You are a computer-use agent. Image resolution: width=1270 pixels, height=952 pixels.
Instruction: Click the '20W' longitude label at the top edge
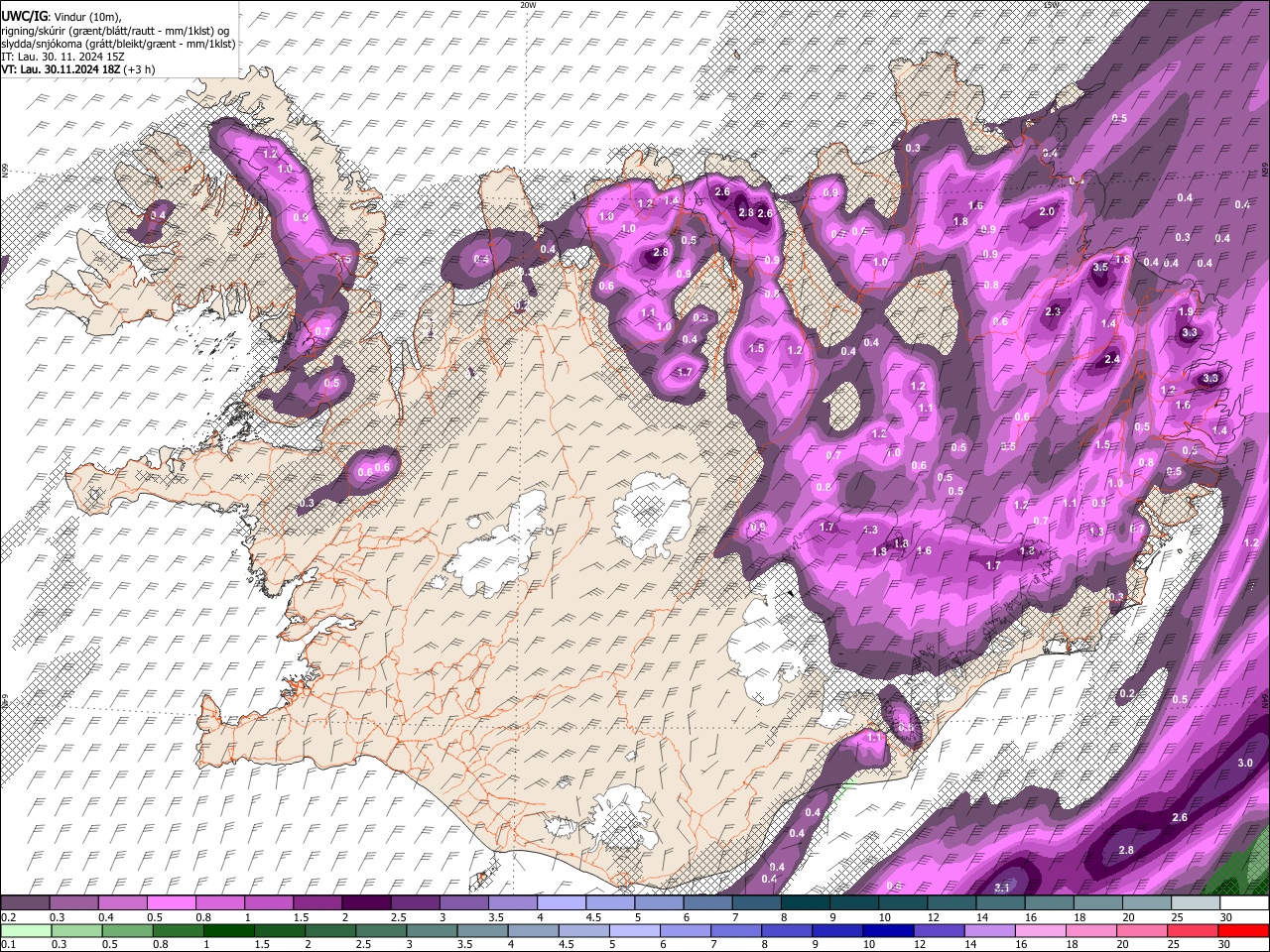click(528, 5)
